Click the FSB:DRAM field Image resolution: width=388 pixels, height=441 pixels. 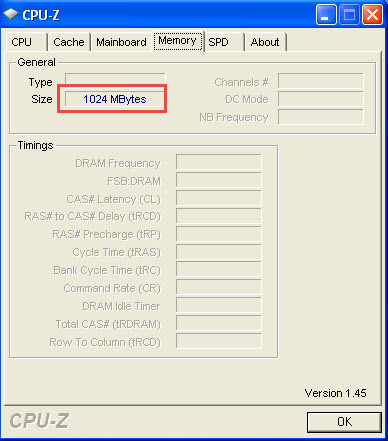pyautogui.click(x=219, y=180)
